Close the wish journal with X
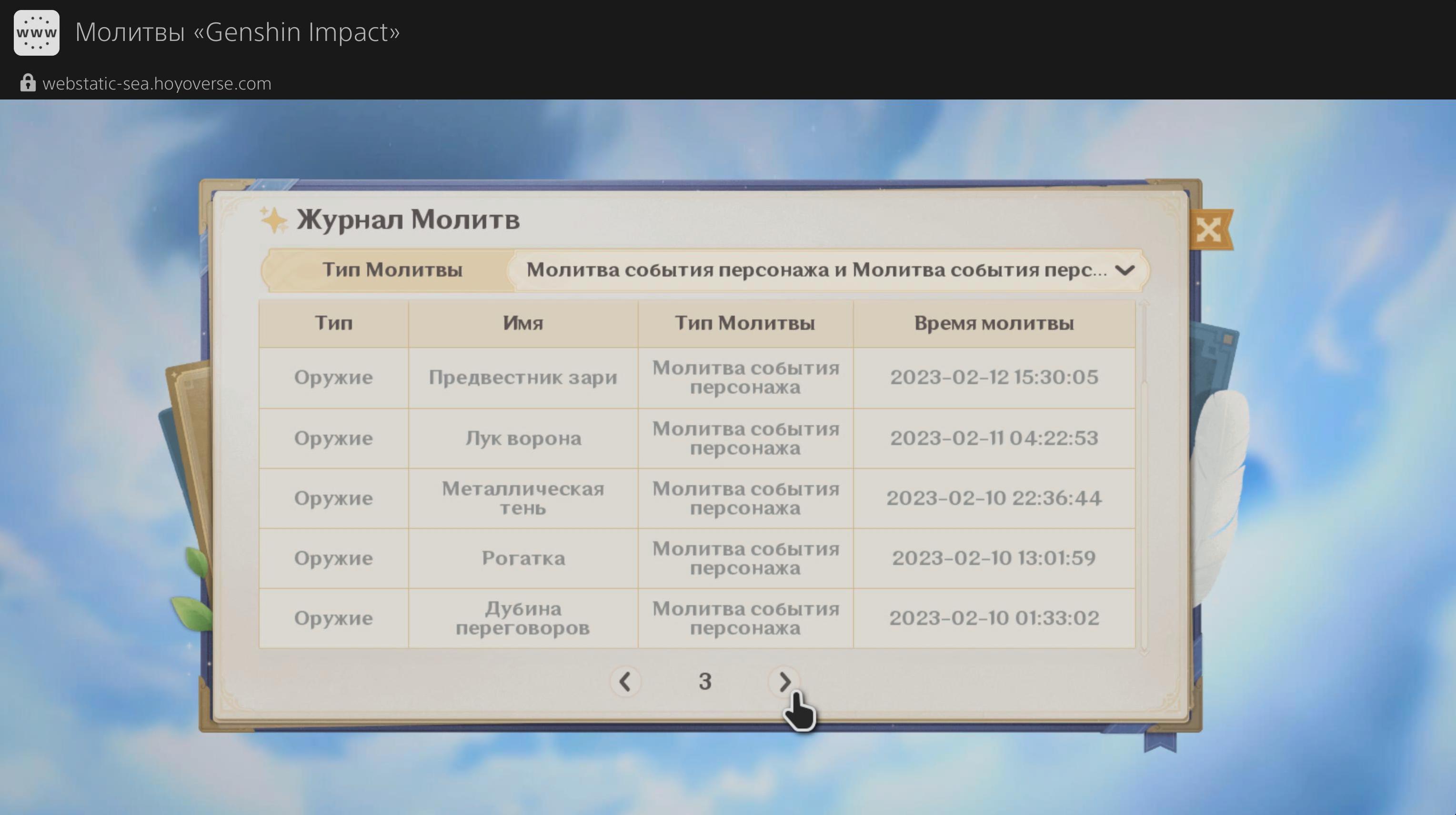 tap(1209, 229)
